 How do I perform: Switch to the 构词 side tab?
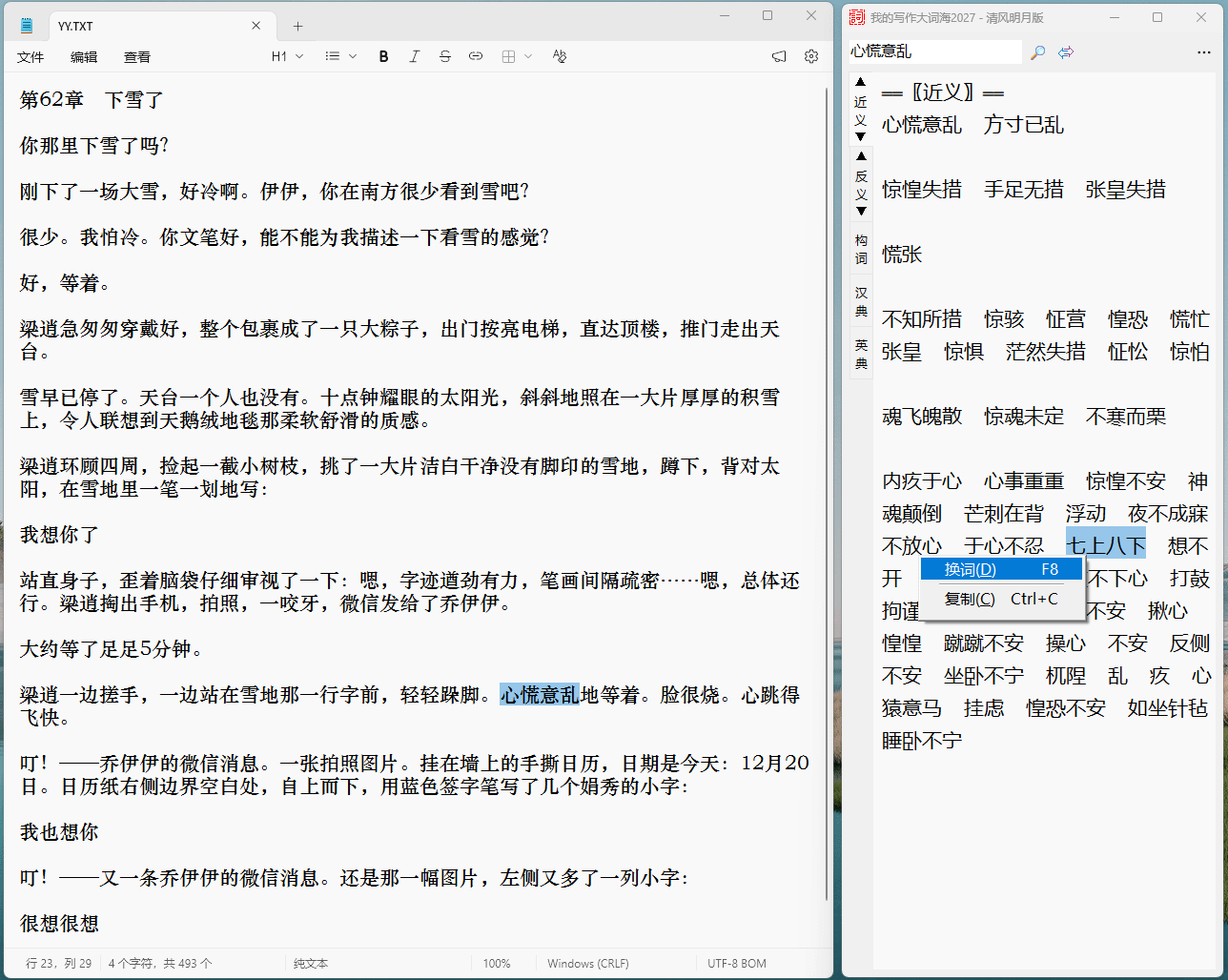[861, 249]
